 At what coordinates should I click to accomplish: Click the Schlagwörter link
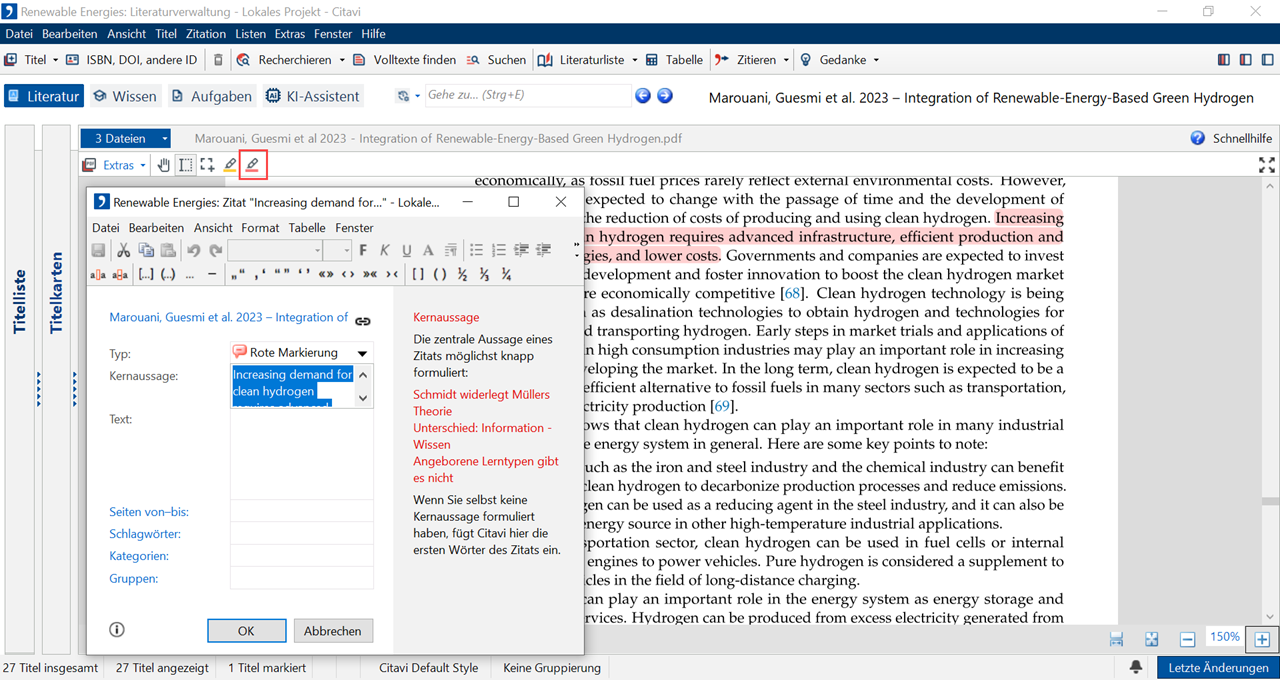pyautogui.click(x=145, y=534)
